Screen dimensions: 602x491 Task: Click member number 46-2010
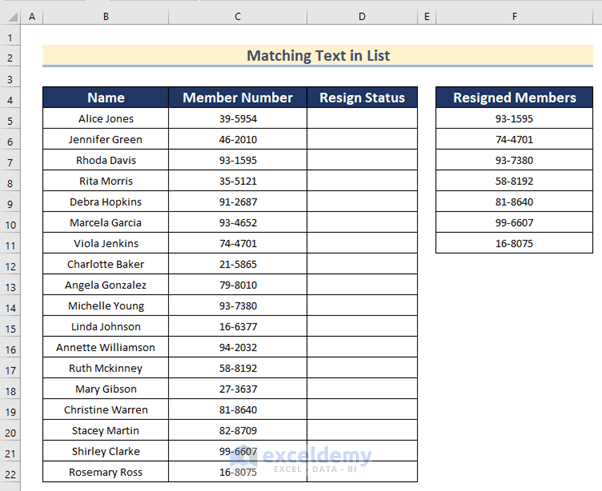[x=238, y=139]
